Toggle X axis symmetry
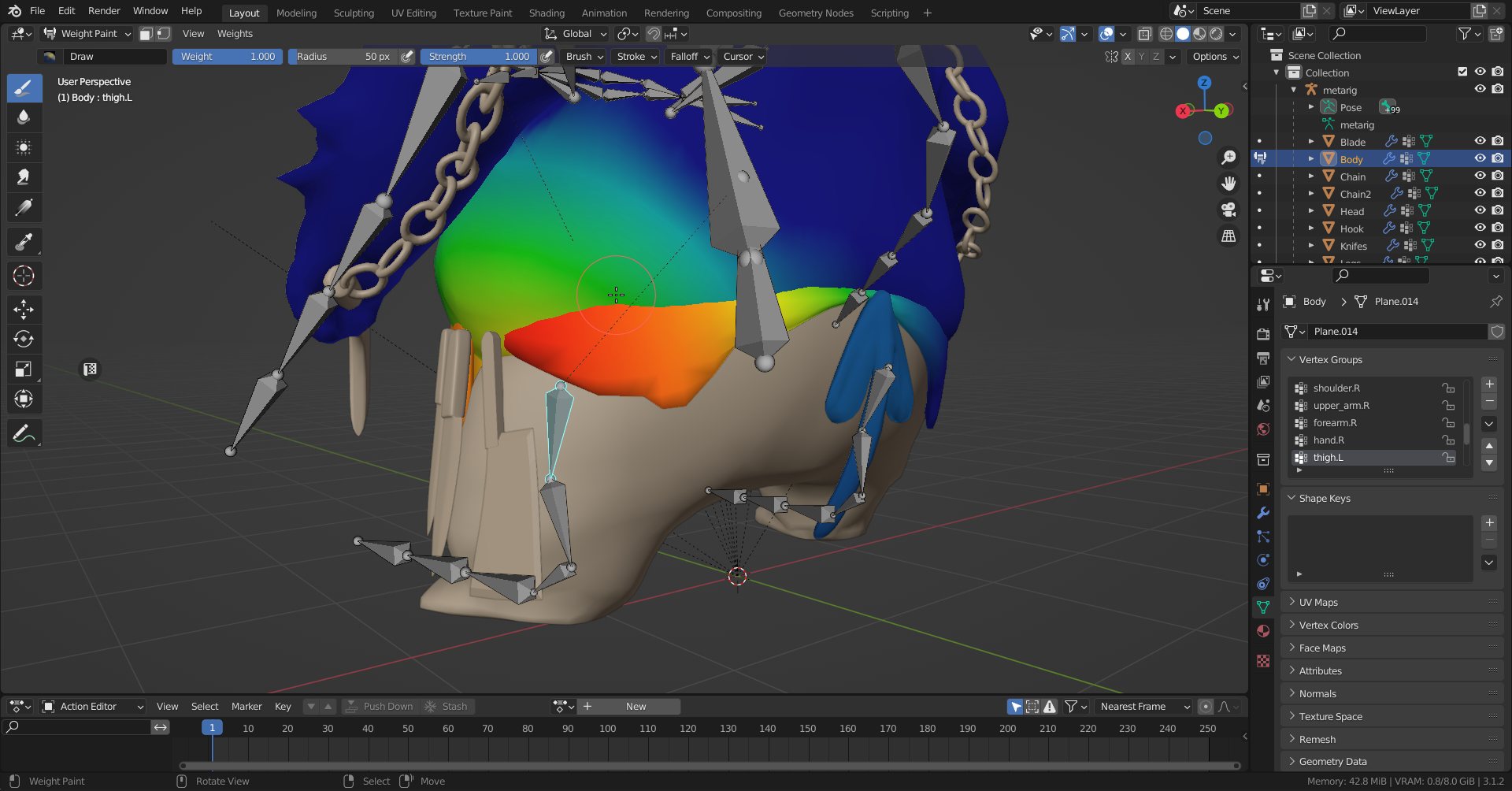This screenshot has height=791, width=1512. pos(1128,57)
